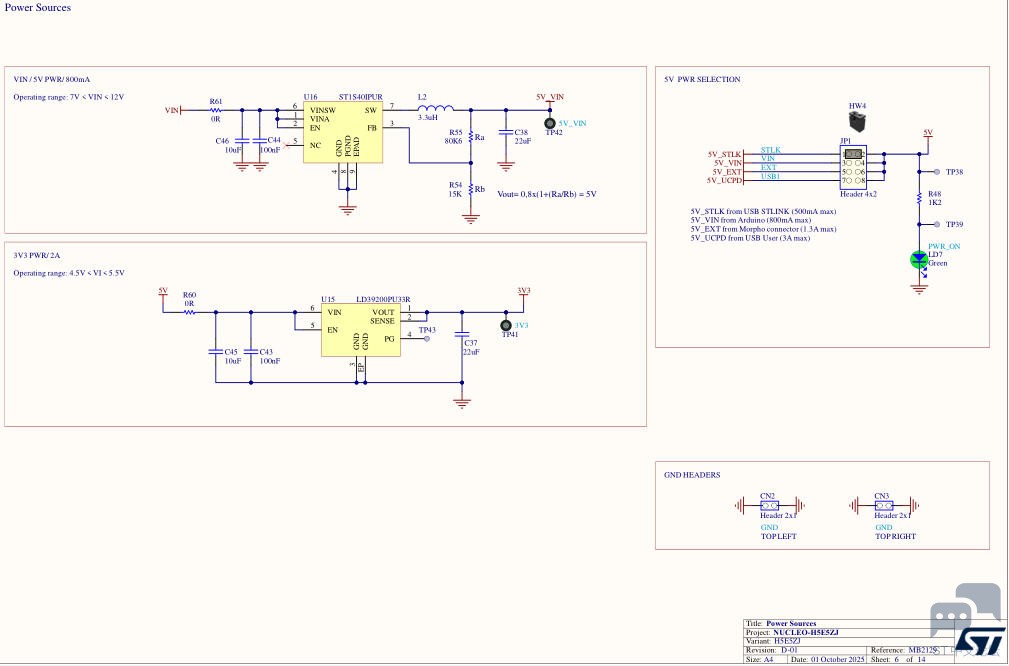Click the "Power Sources" heading at page top
Viewport: 1009px width, 666px height.
click(x=38, y=8)
